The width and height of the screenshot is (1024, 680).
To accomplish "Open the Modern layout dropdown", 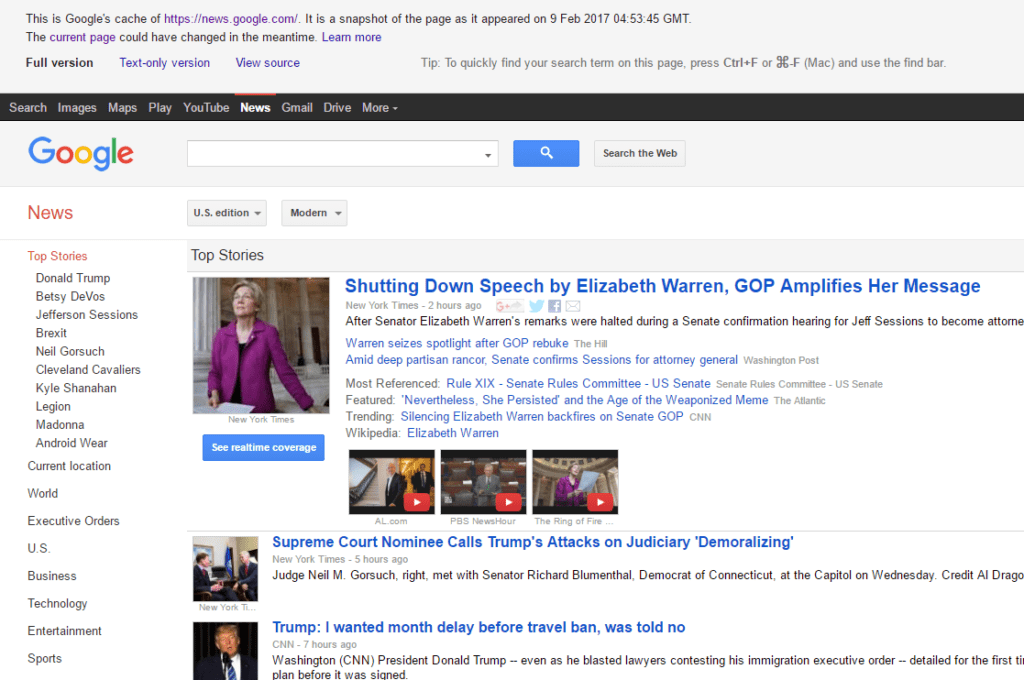I will (314, 213).
